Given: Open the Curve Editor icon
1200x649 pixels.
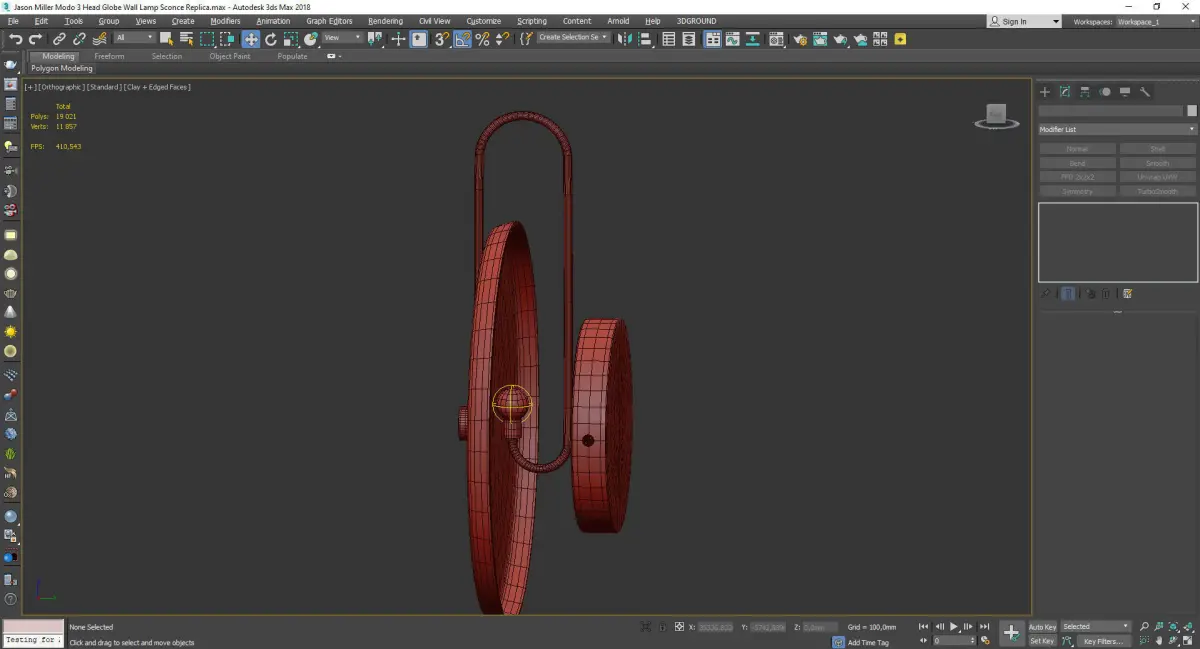Looking at the screenshot, I should (732, 39).
